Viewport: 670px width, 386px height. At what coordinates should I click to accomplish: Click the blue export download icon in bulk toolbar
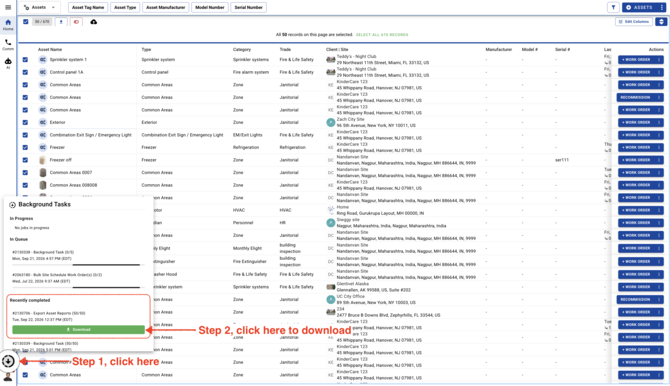[61, 22]
